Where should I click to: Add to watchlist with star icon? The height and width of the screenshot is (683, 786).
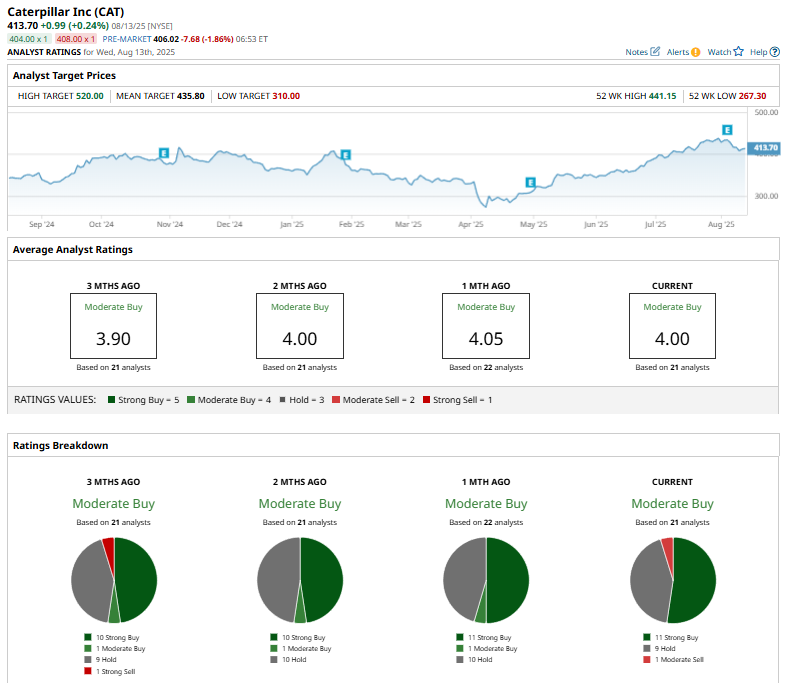click(x=738, y=51)
